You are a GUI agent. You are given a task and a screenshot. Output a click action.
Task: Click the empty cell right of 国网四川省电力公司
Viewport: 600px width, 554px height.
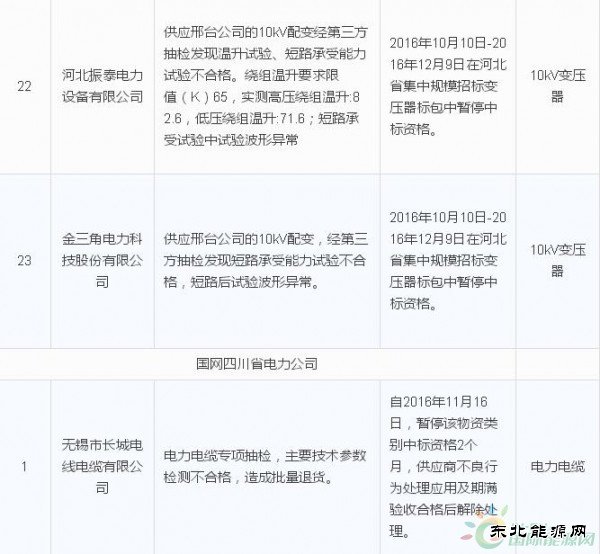point(557,363)
